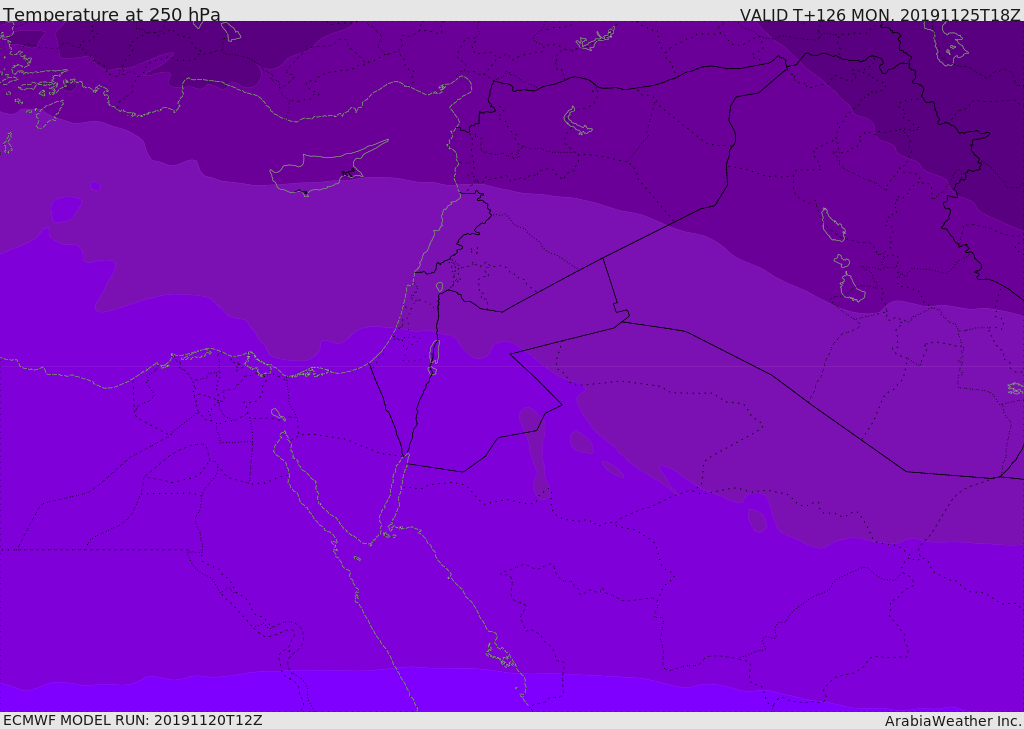This screenshot has height=729, width=1024.
Task: Click Lake Tharthar in Iraq
Action: pos(832,224)
